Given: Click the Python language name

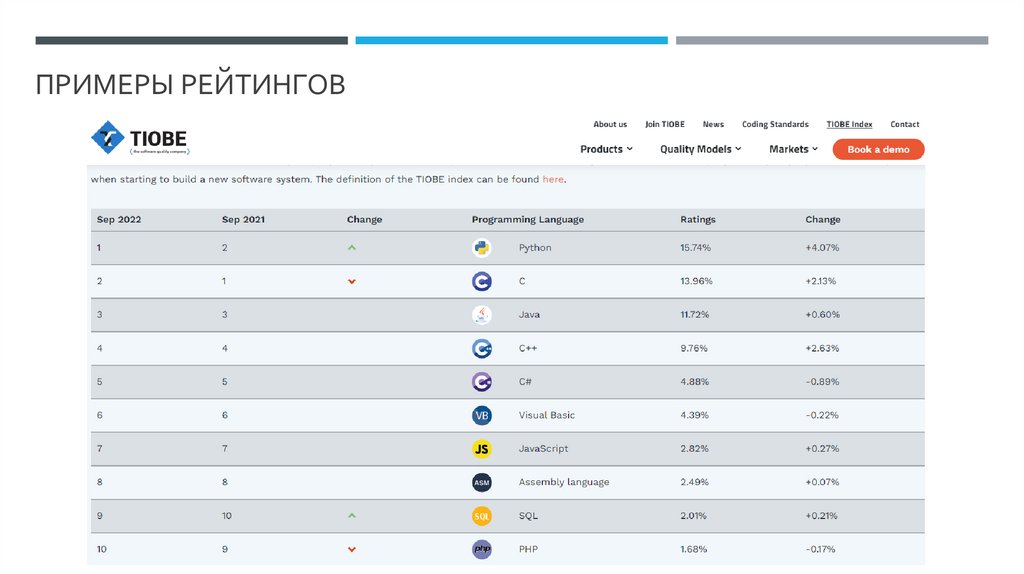Looking at the screenshot, I should pyautogui.click(x=535, y=248).
